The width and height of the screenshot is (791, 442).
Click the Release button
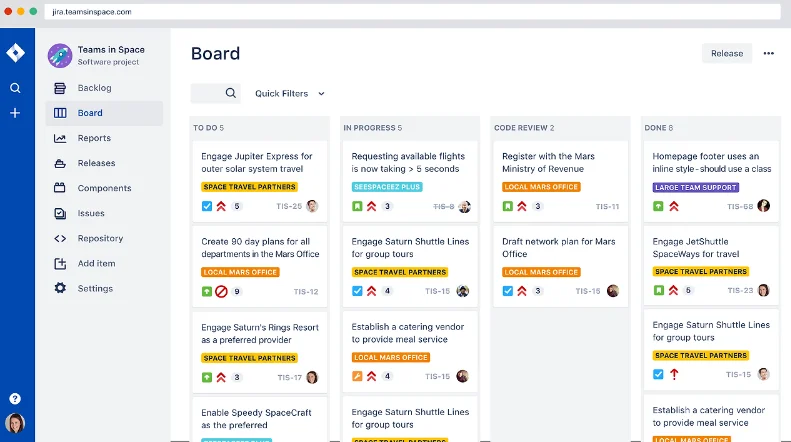point(727,54)
